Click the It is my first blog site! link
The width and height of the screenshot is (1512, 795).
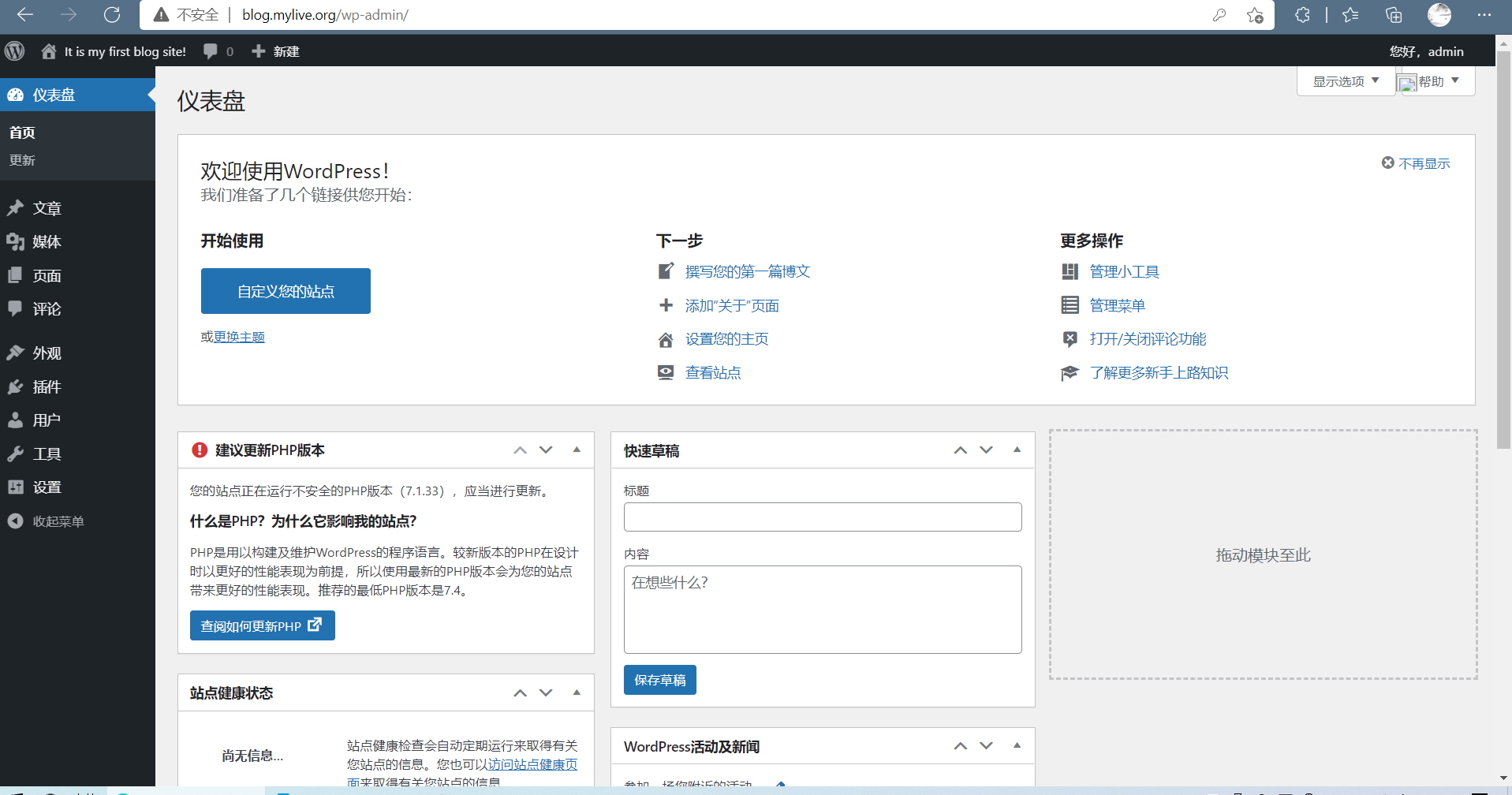tap(125, 51)
